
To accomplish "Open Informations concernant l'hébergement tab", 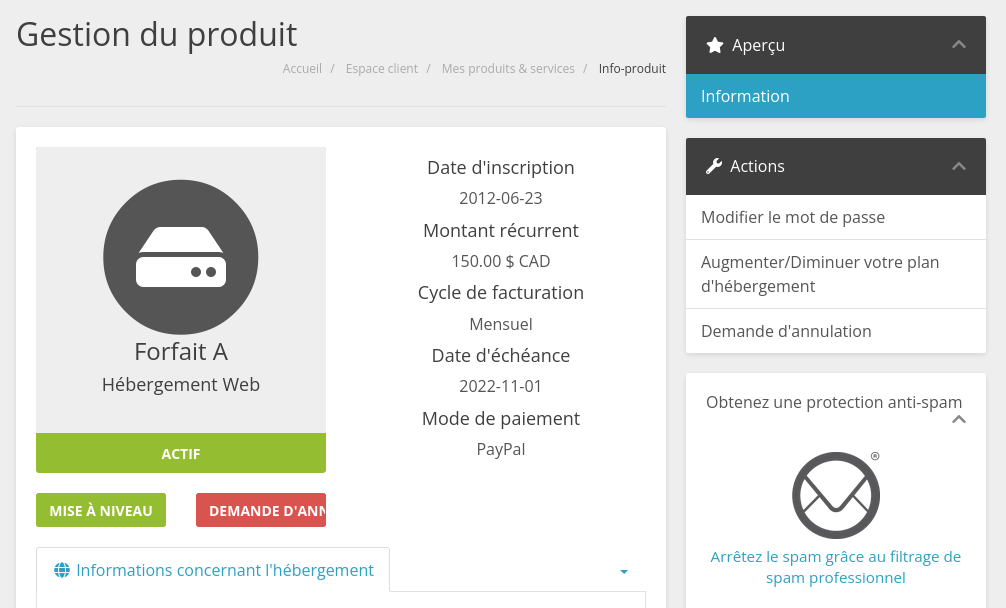I will [224, 570].
